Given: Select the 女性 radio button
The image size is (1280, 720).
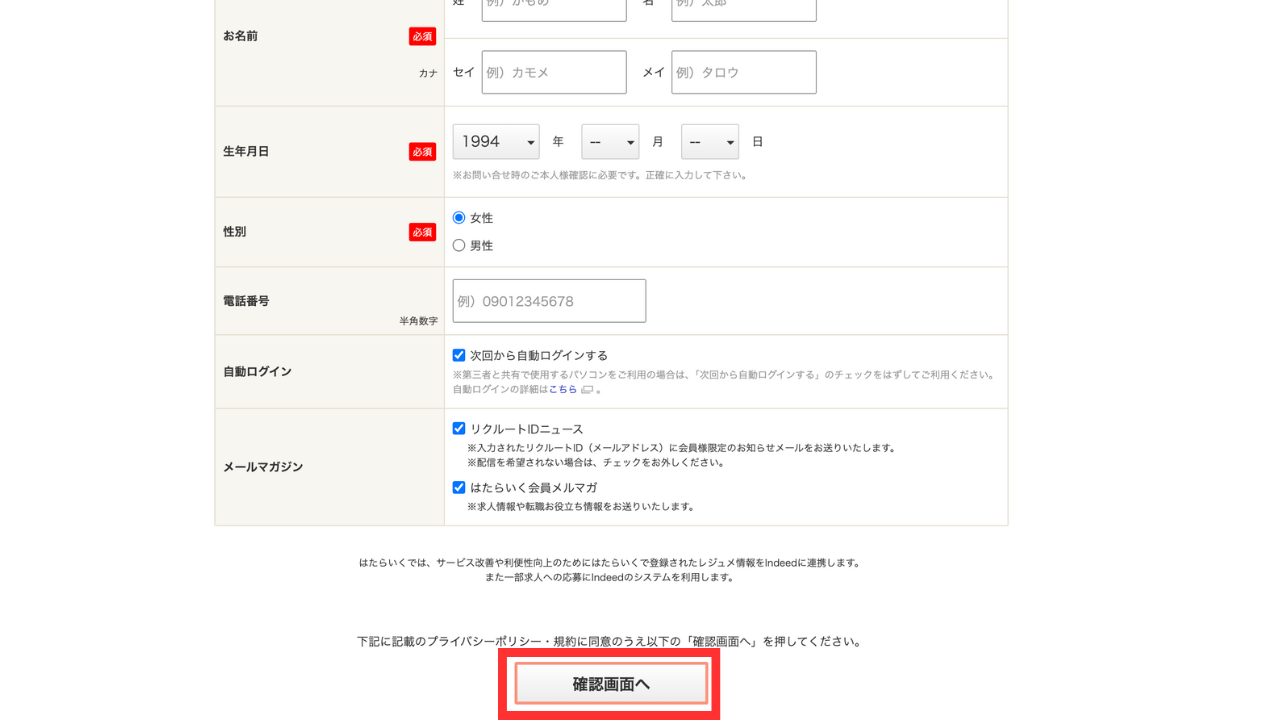Looking at the screenshot, I should click(x=459, y=218).
